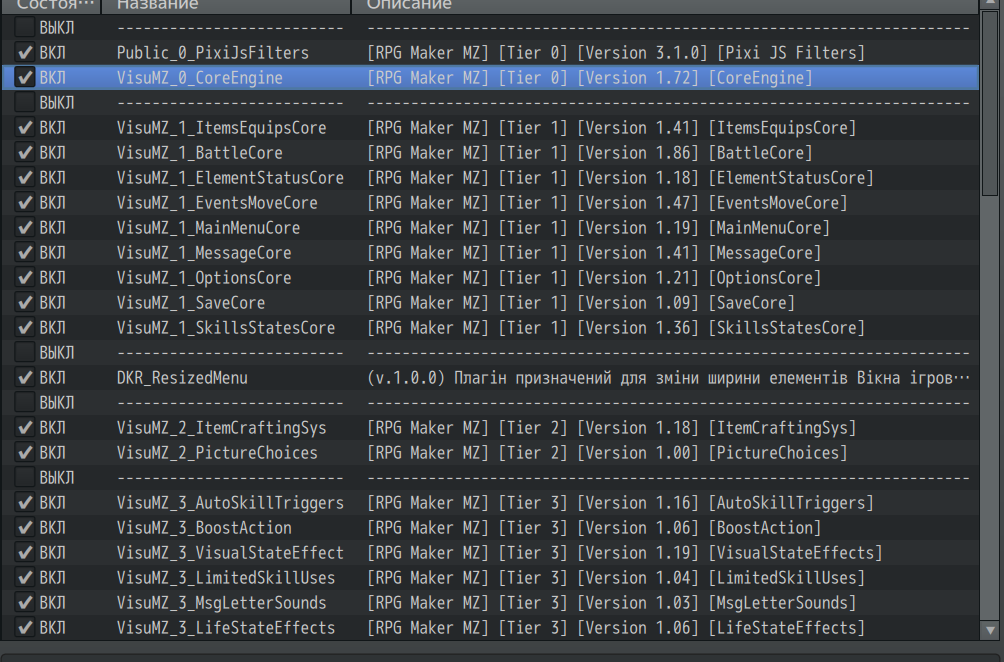The height and width of the screenshot is (662, 1004).
Task: Uncheck the VisuMZ_2_PictureChoices checkbox
Action: click(x=25, y=453)
